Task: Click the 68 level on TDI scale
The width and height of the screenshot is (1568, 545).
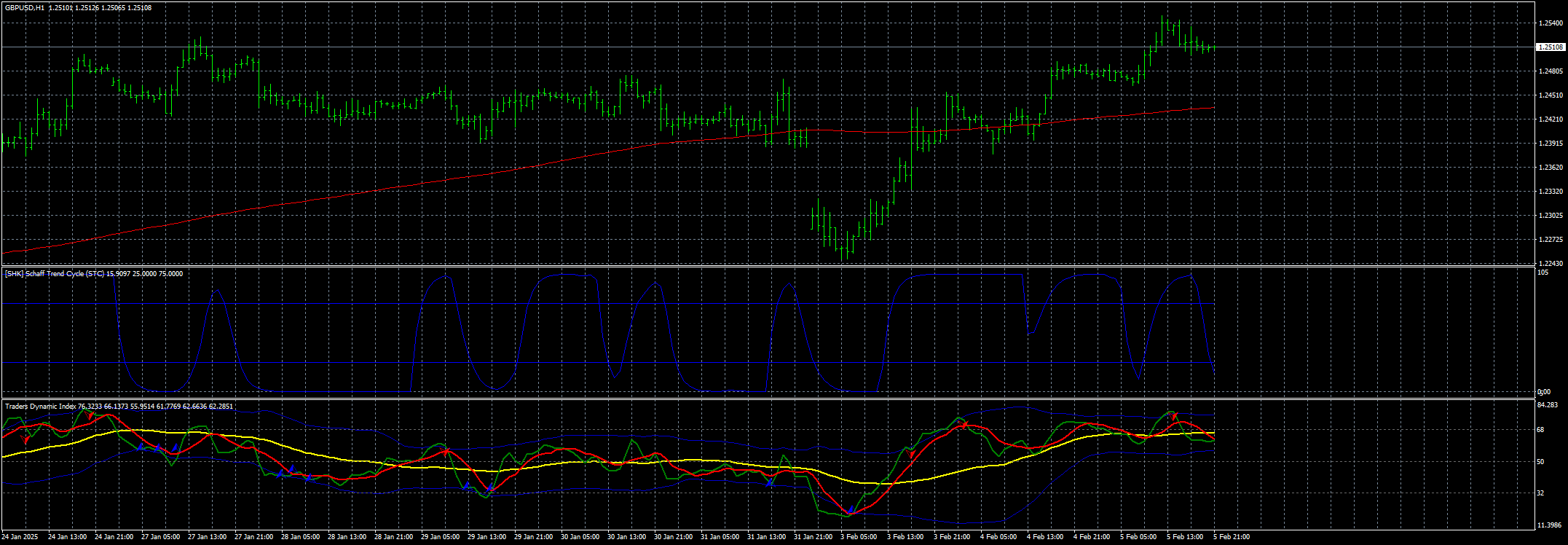Action: tap(1540, 430)
